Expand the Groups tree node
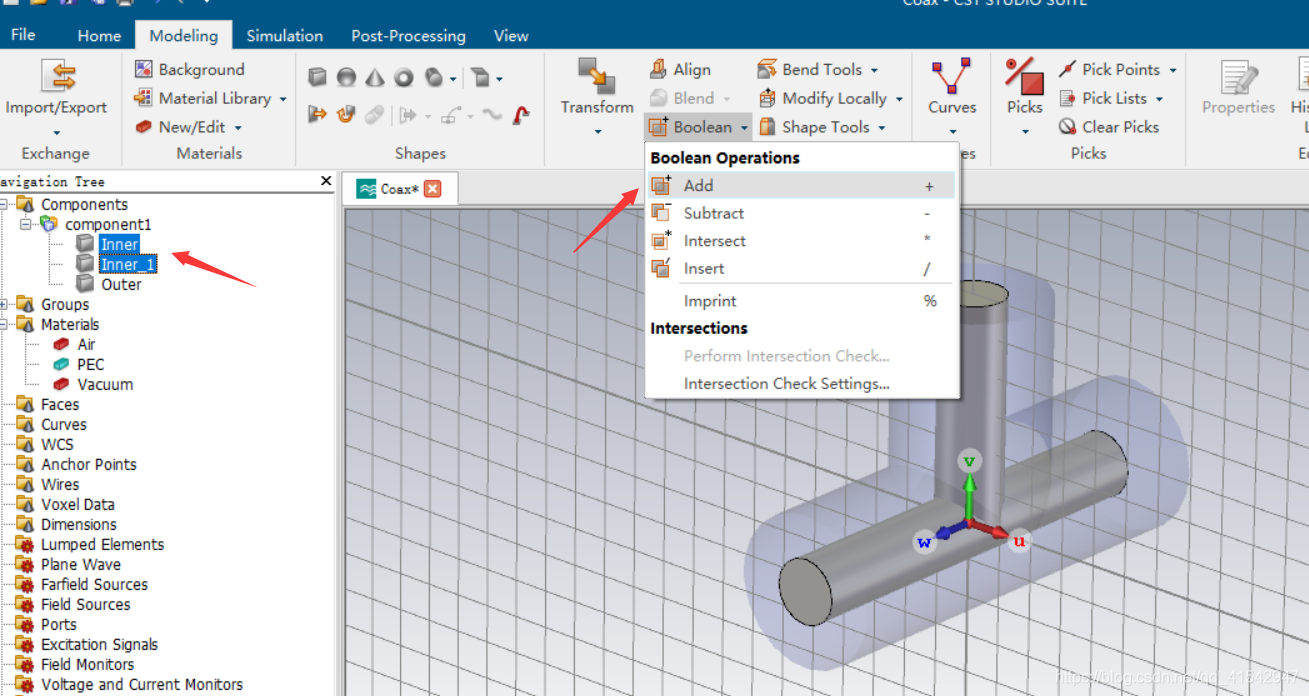This screenshot has height=696, width=1309. pyautogui.click(x=4, y=304)
